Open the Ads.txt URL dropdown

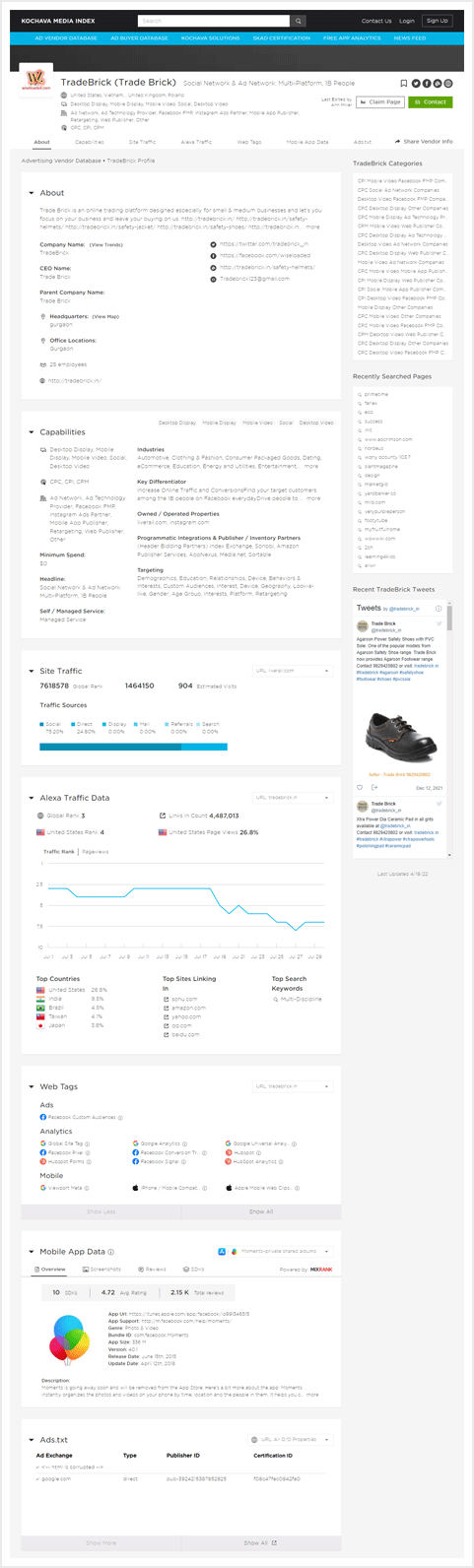point(292,1440)
